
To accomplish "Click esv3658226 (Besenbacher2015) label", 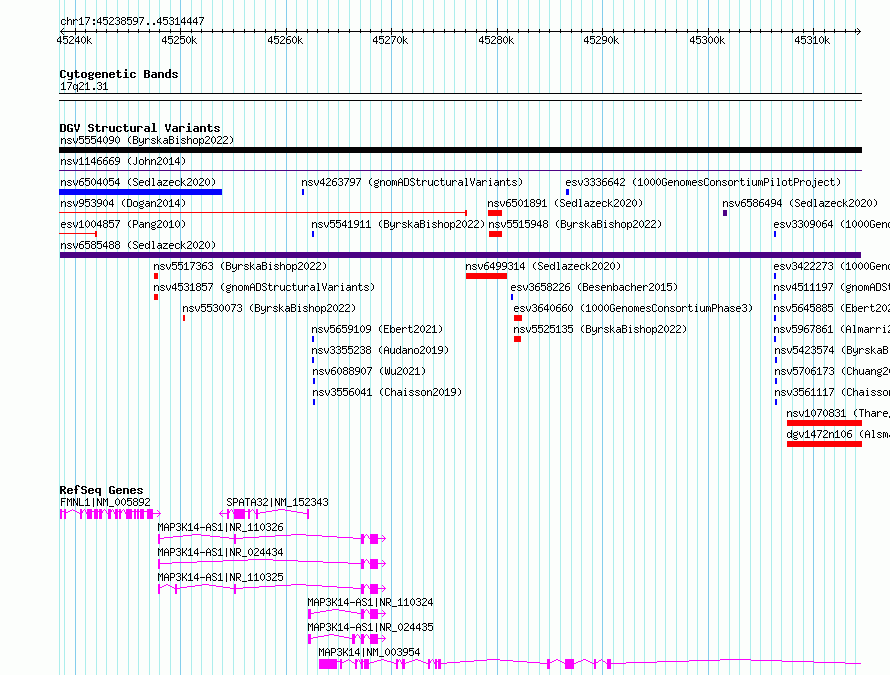I will 594,287.
